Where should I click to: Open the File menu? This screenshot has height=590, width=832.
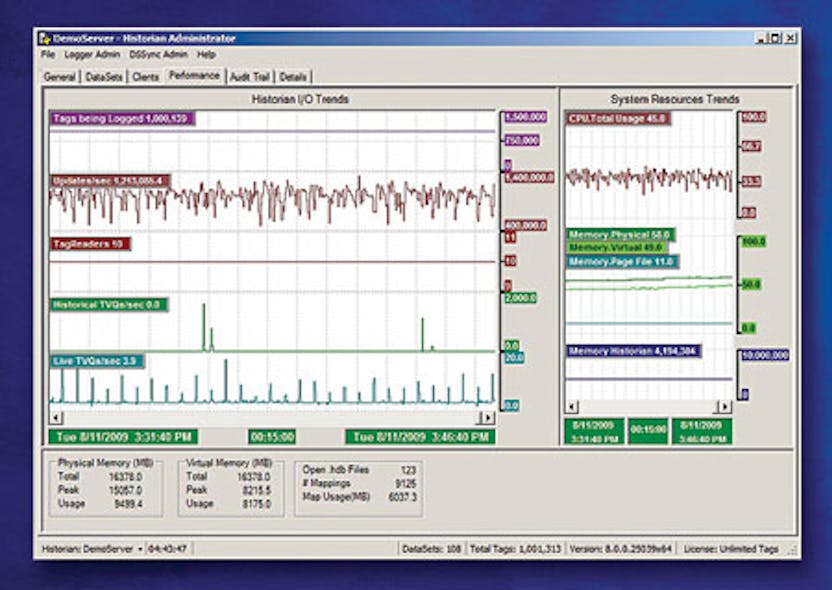point(48,55)
